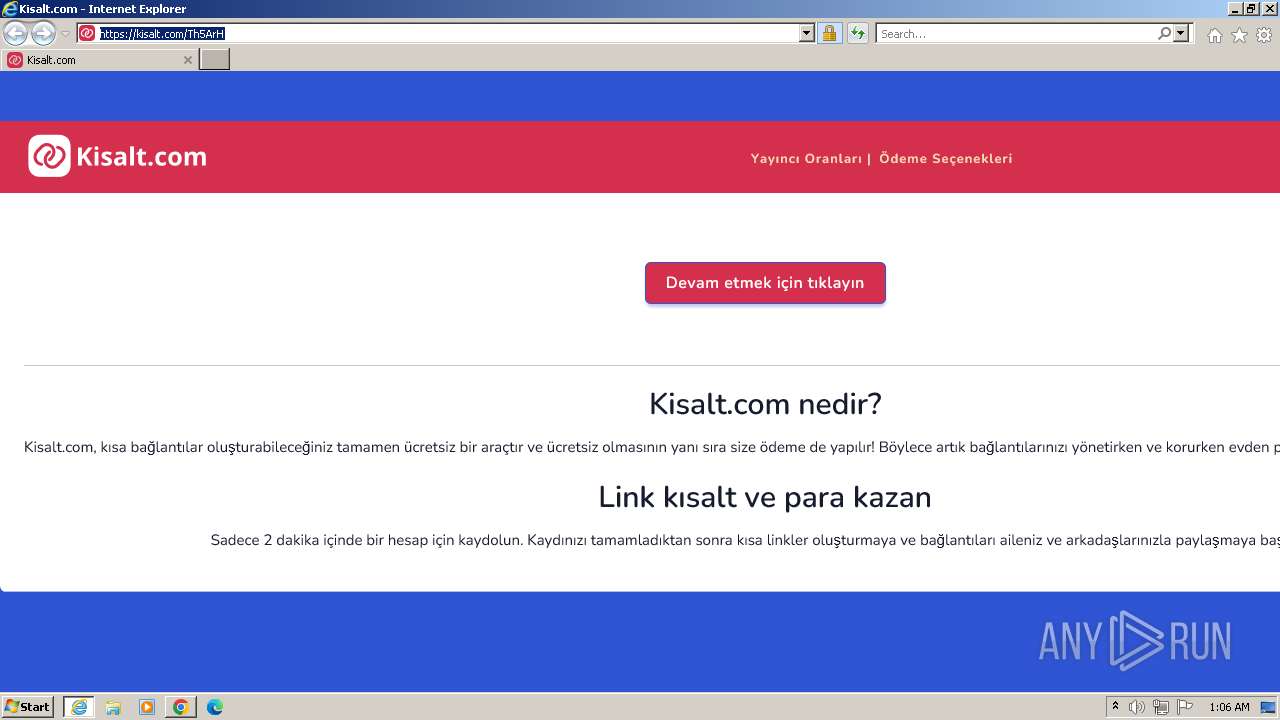Open Windows Media Player taskbar icon

(147, 707)
